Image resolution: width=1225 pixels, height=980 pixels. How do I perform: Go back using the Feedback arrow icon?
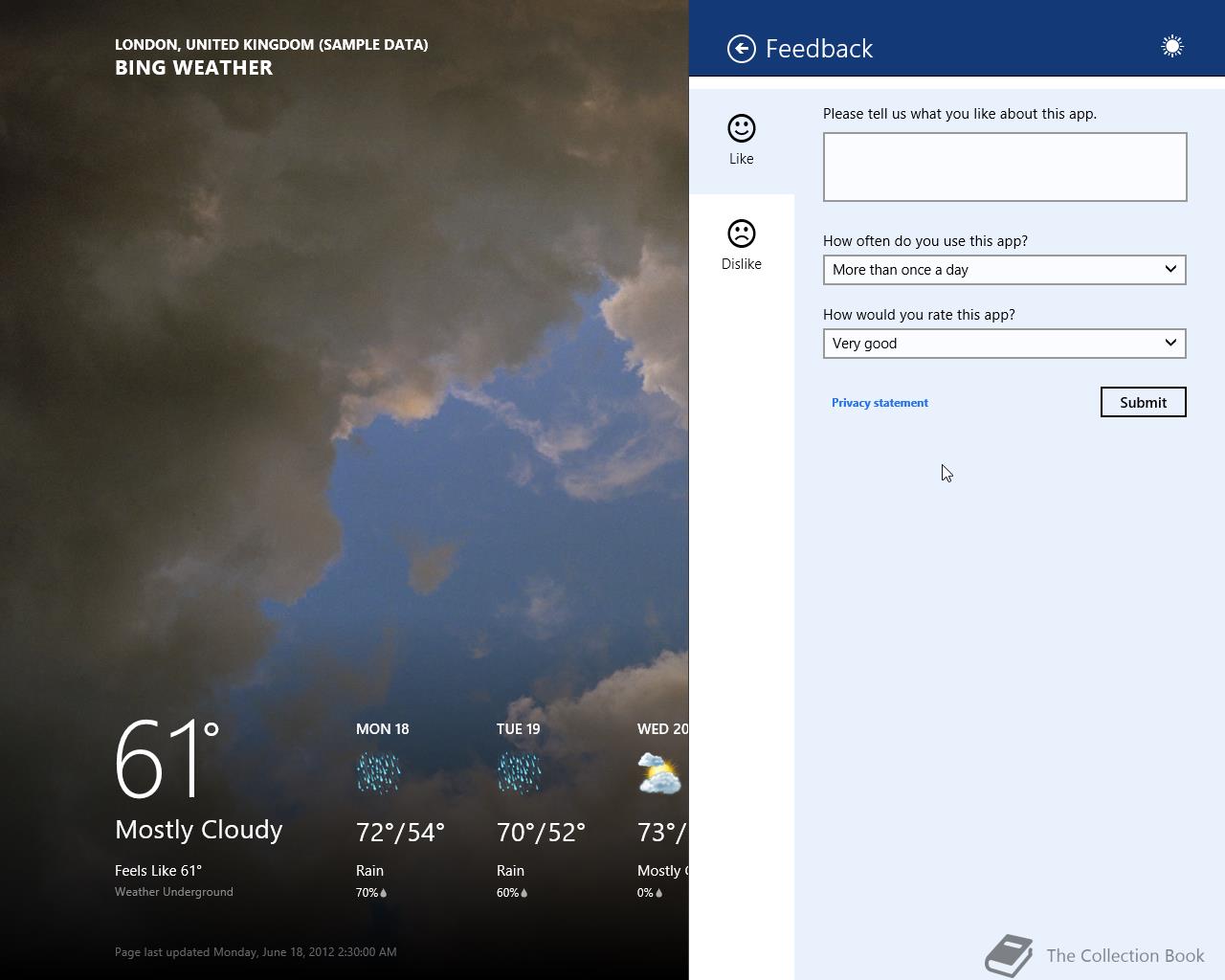pos(742,49)
